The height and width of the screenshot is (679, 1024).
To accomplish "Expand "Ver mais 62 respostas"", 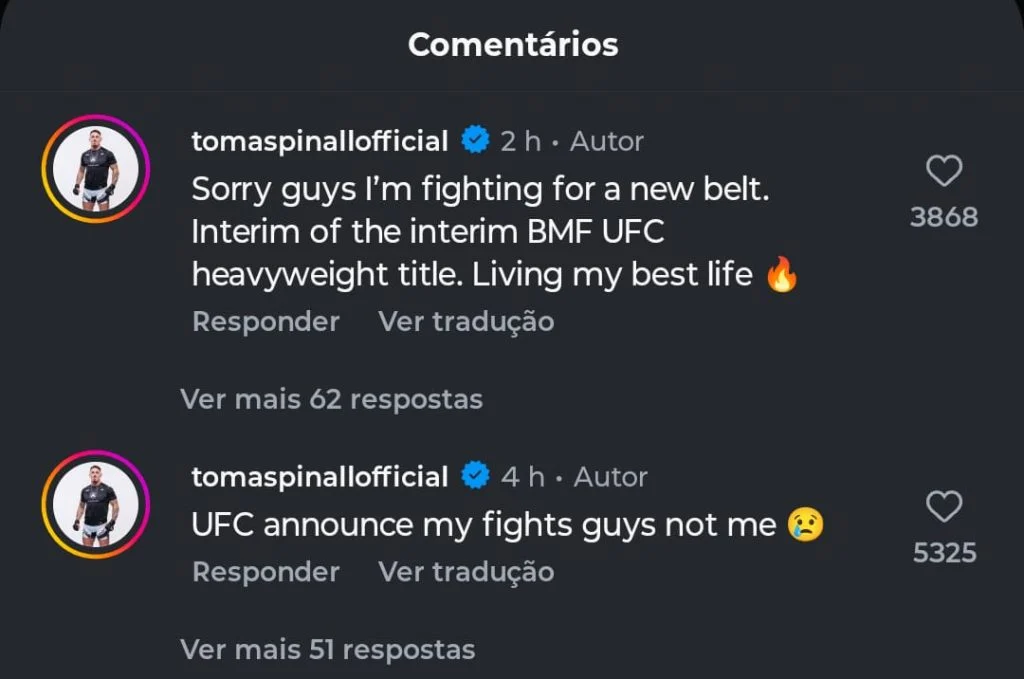I will pos(331,399).
